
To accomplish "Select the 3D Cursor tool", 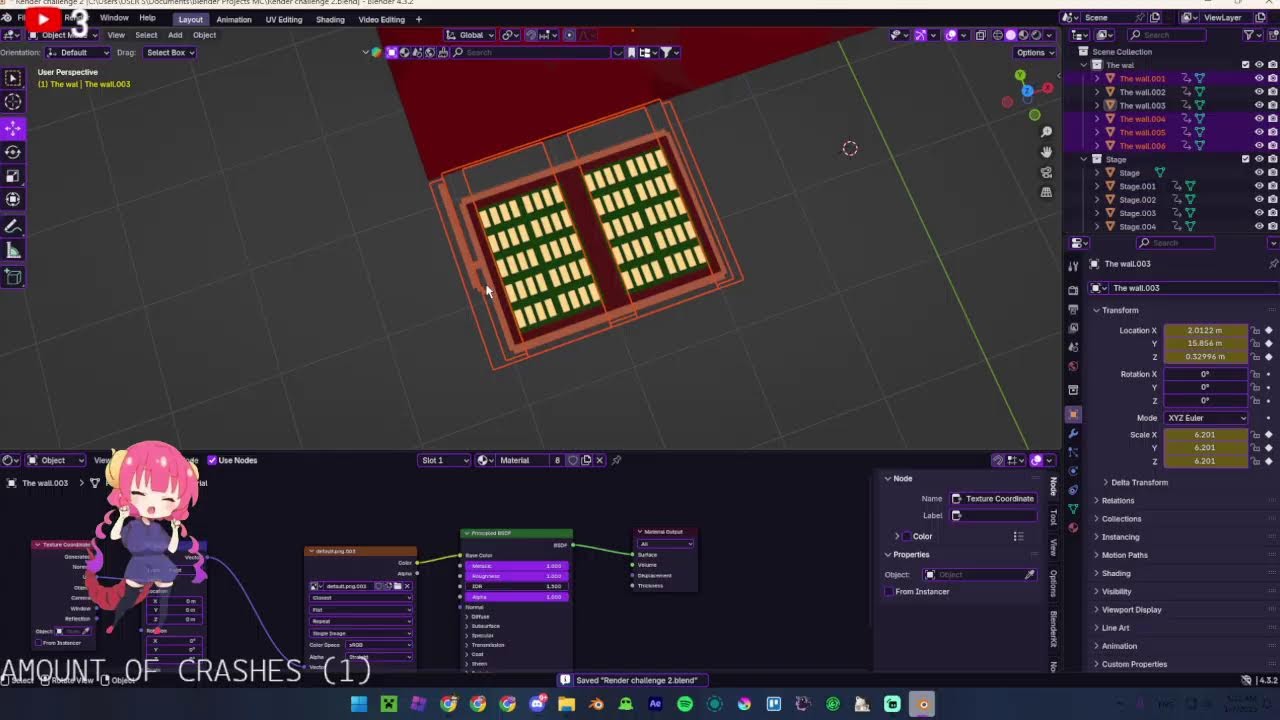I will coord(13,102).
